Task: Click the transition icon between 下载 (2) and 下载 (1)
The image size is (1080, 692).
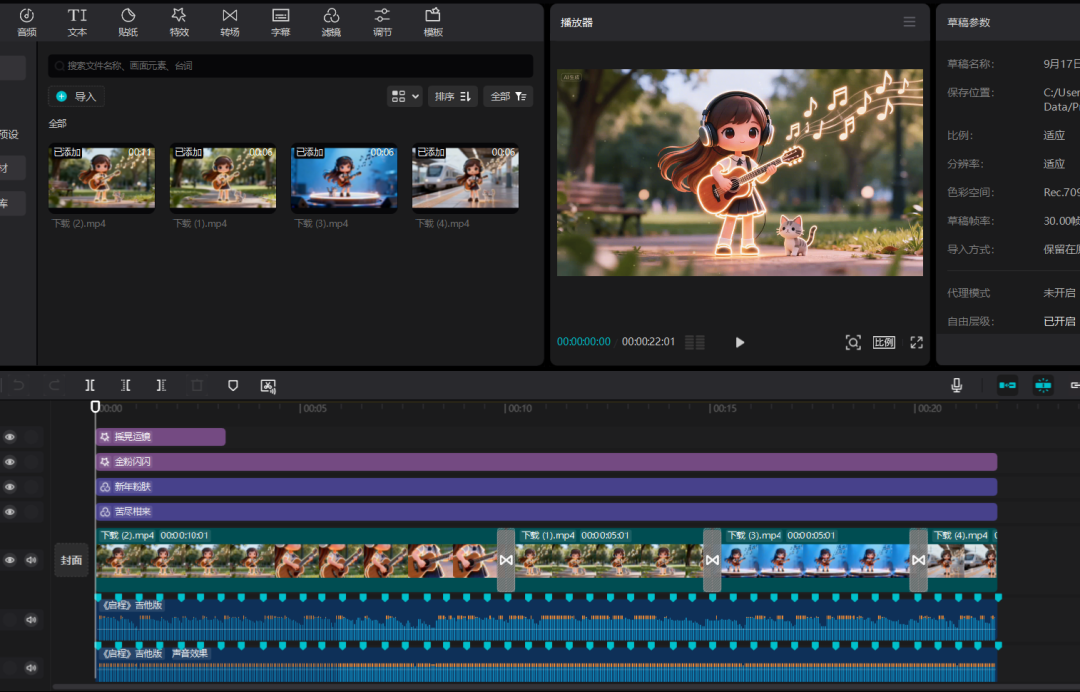Action: click(506, 560)
